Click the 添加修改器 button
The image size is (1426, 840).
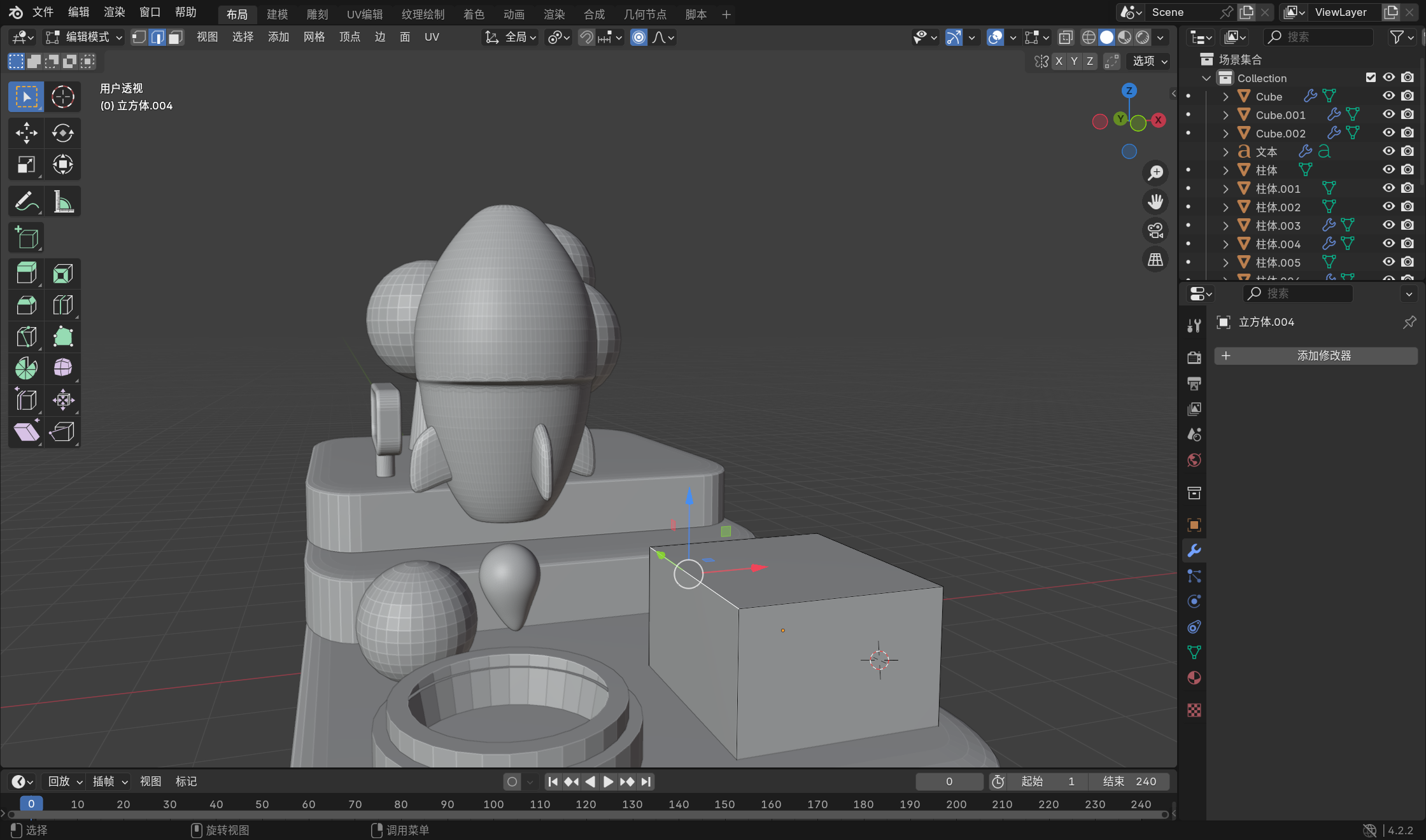(1316, 356)
